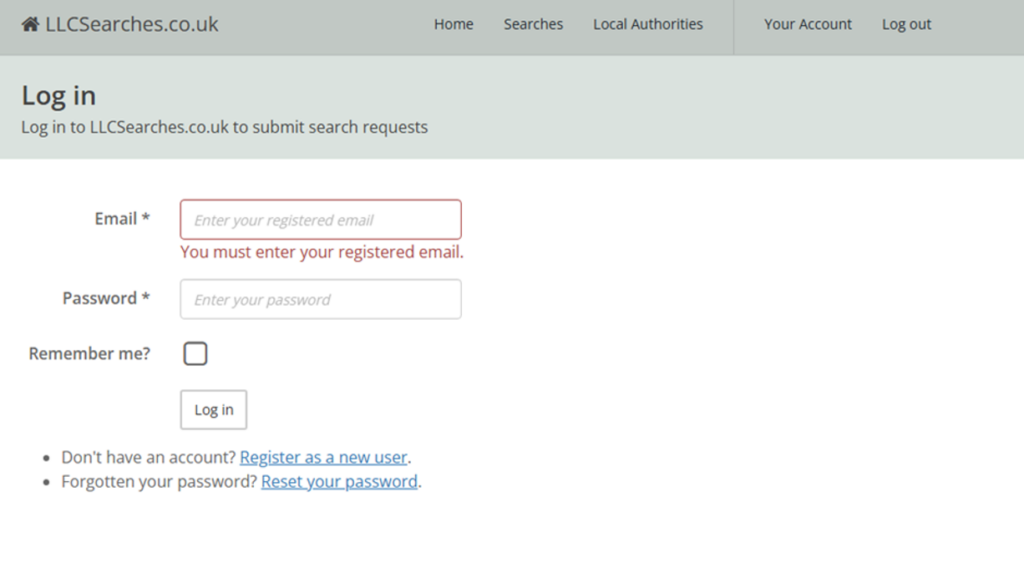Focus the Email input field
This screenshot has height=588, width=1024.
pos(321,220)
